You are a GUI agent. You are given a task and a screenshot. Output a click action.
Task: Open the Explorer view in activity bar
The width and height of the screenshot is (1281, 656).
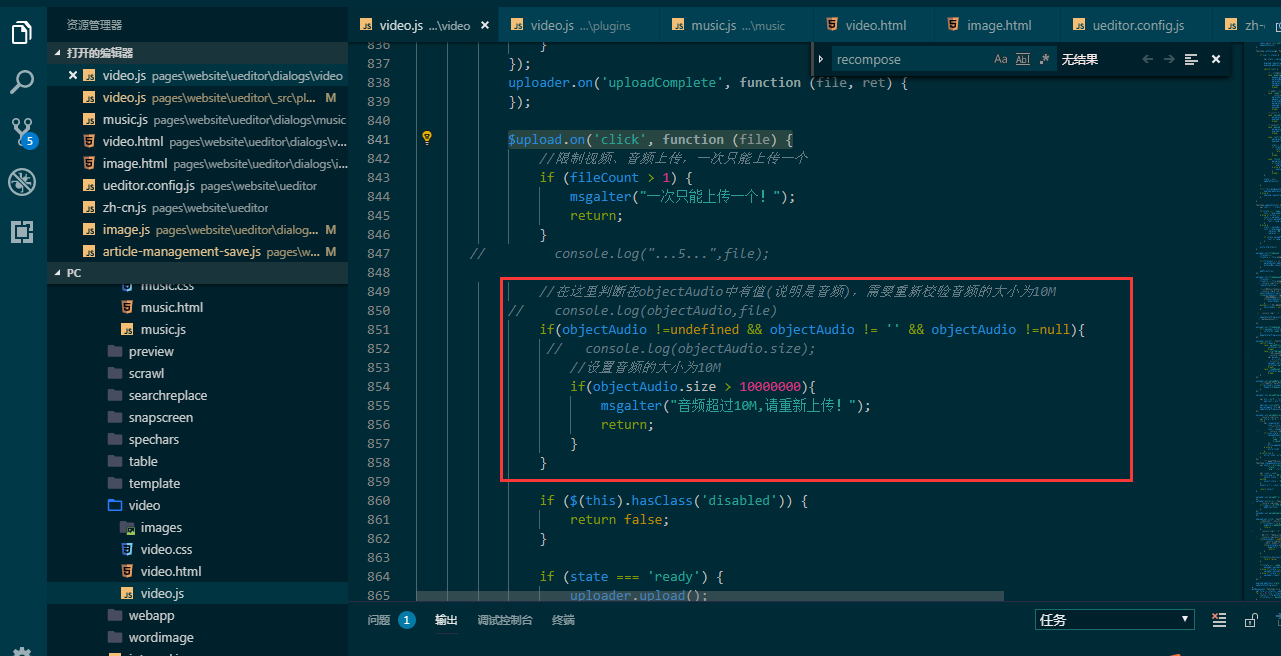coord(22,33)
